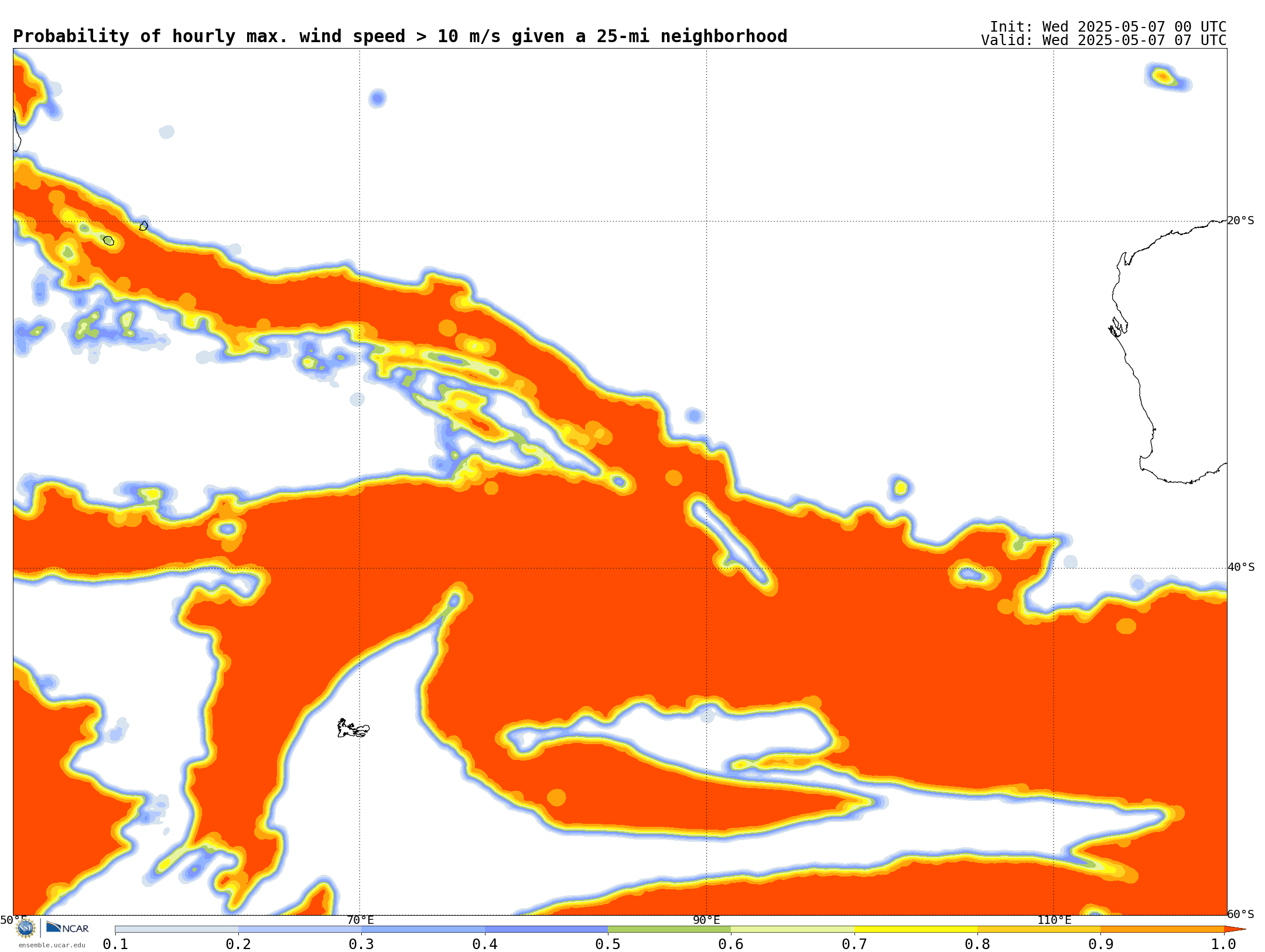Image resolution: width=1265 pixels, height=952 pixels.
Task: Click the 70°E longitude label
Action: click(x=360, y=920)
